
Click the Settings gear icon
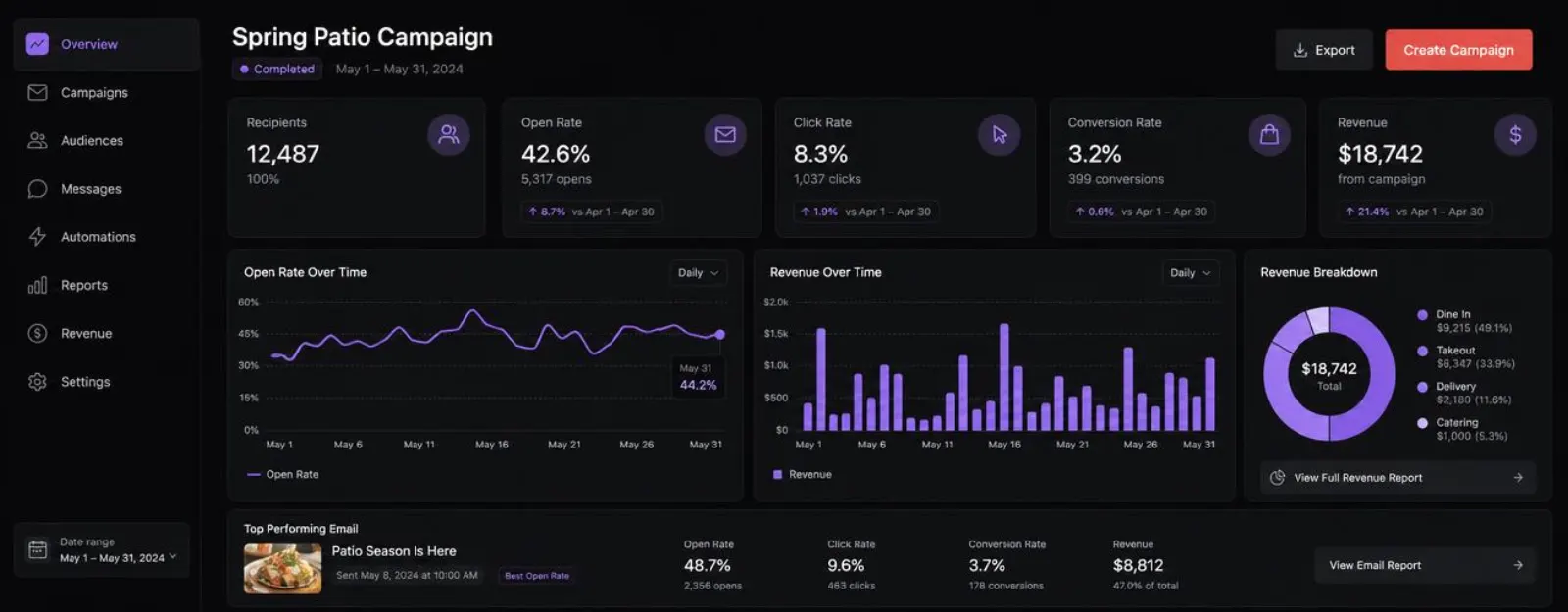coord(37,381)
